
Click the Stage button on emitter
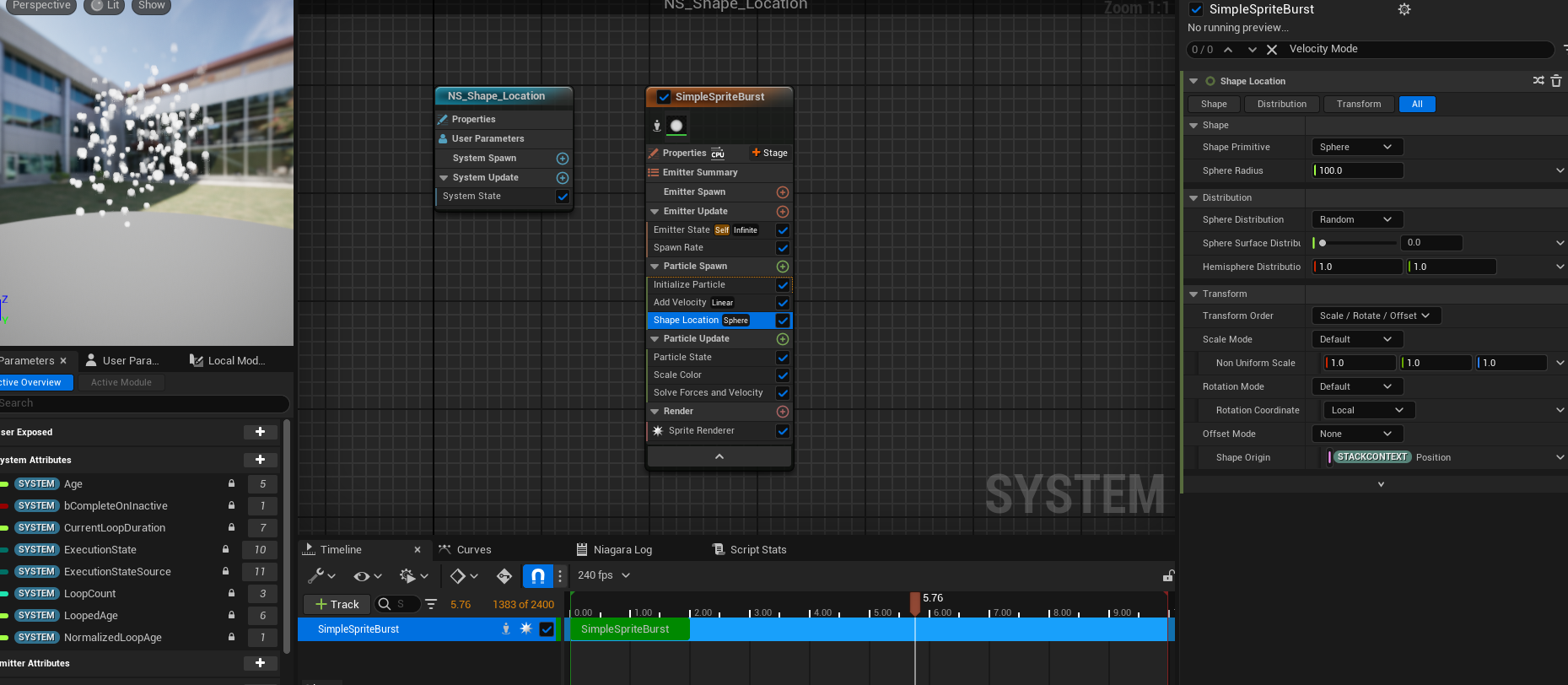769,153
